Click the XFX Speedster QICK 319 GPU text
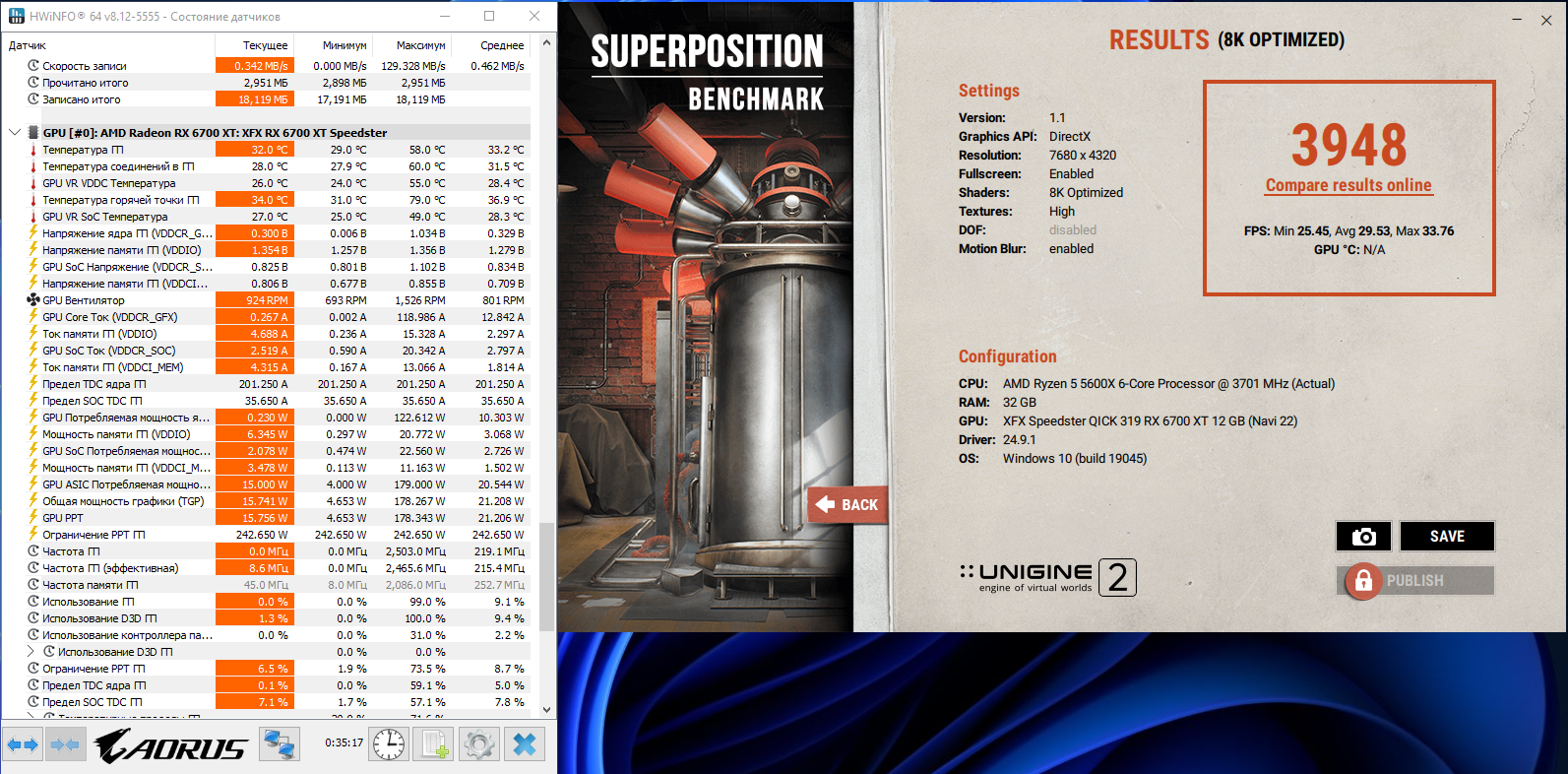This screenshot has width=1568, height=774. (x=1151, y=421)
